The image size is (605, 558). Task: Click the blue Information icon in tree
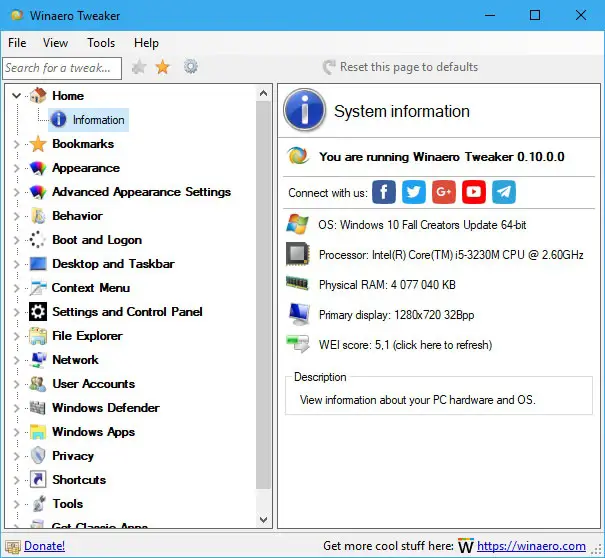[58, 119]
